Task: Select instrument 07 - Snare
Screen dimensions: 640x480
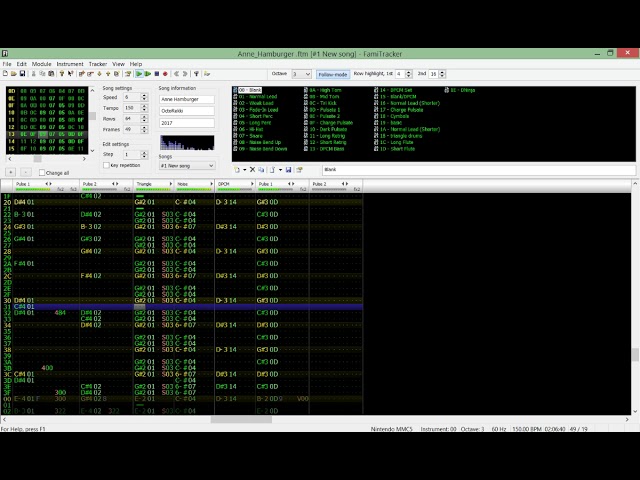Action: 248,136
